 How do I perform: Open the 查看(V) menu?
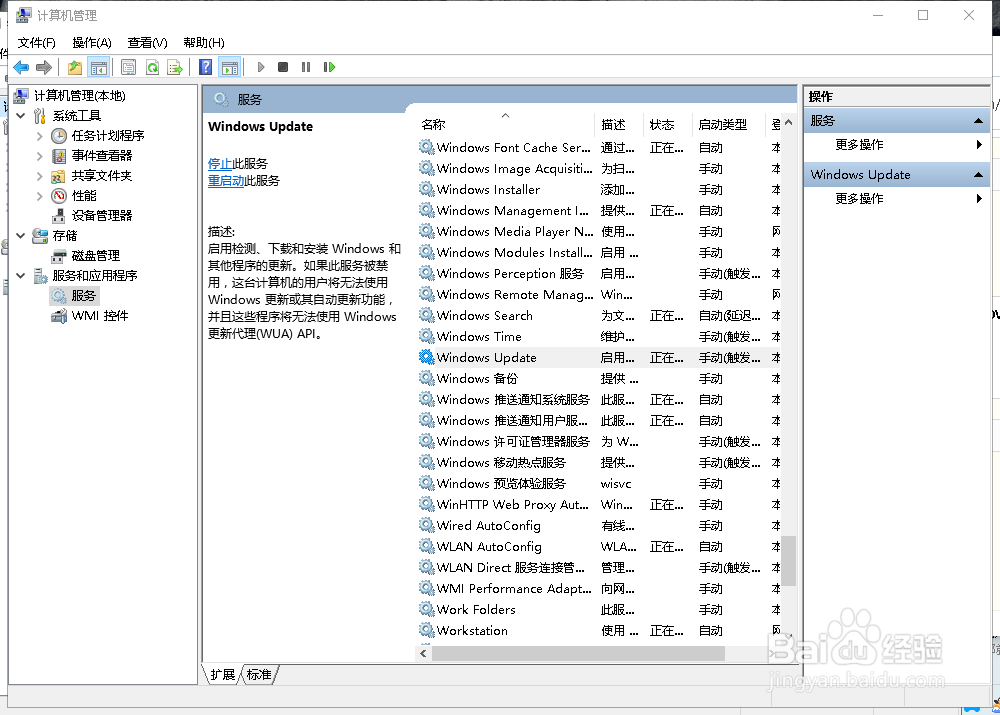147,43
